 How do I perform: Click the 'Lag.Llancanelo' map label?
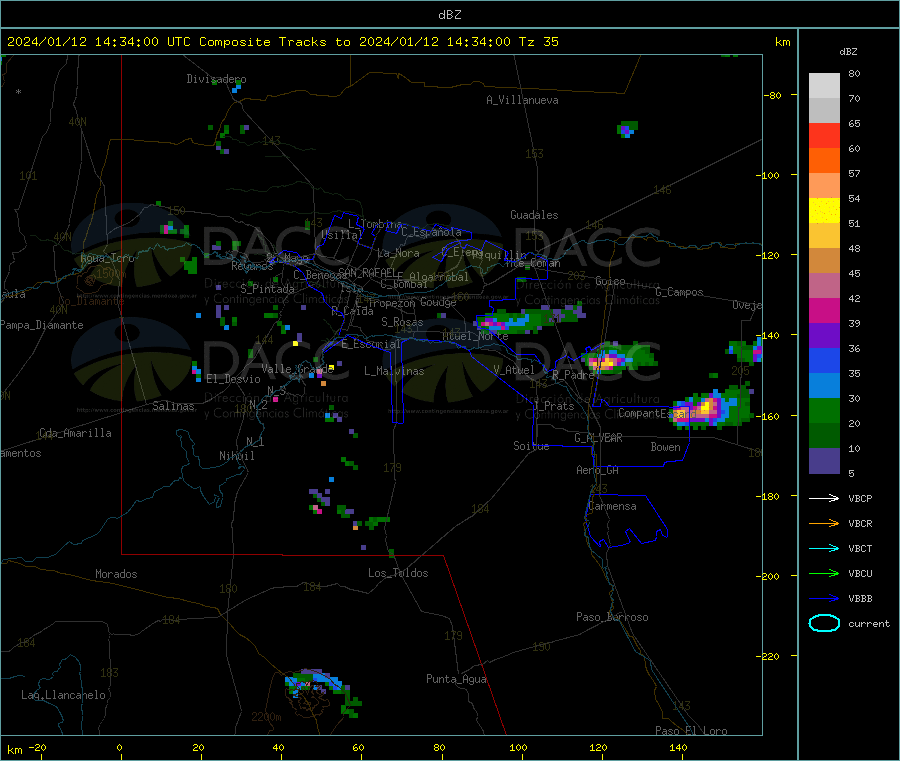click(64, 695)
